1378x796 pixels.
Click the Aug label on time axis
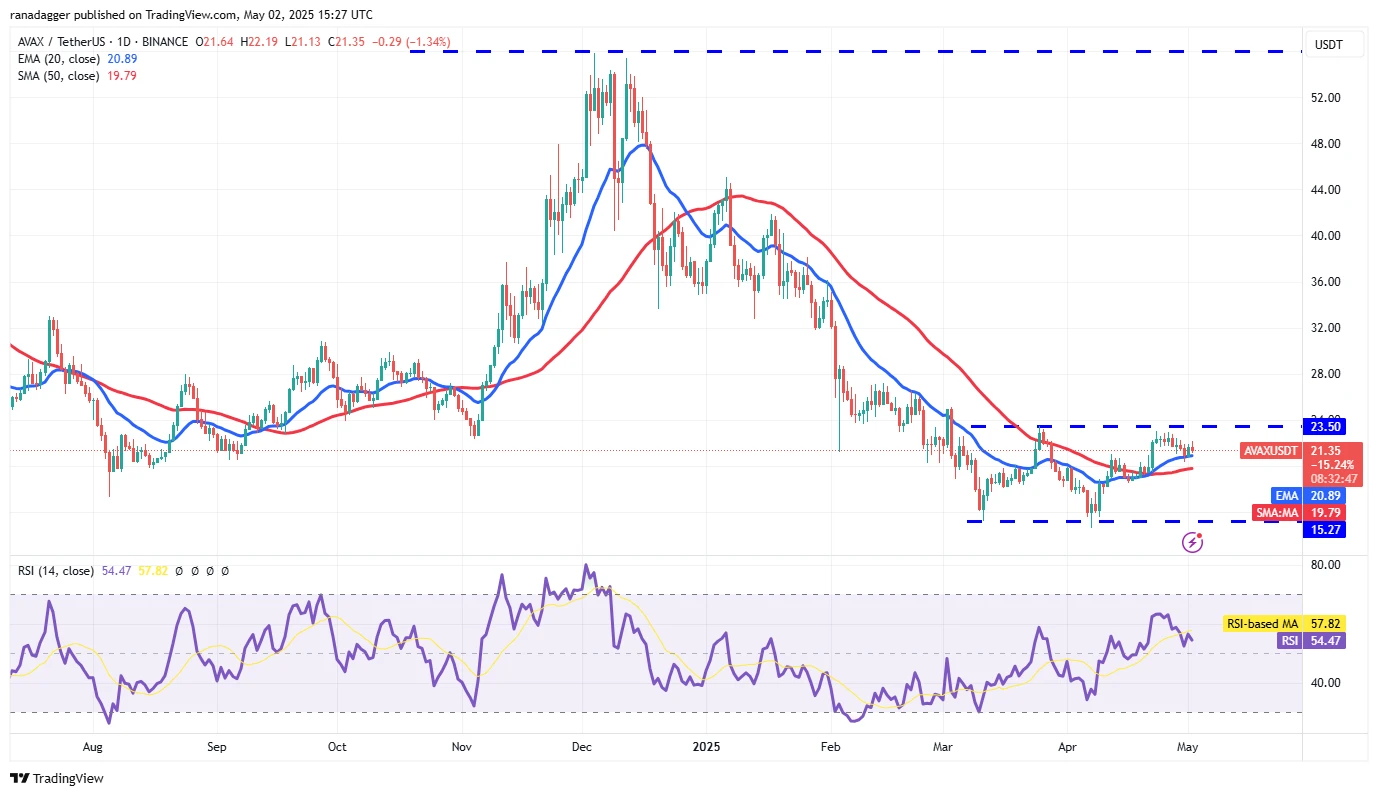click(93, 747)
